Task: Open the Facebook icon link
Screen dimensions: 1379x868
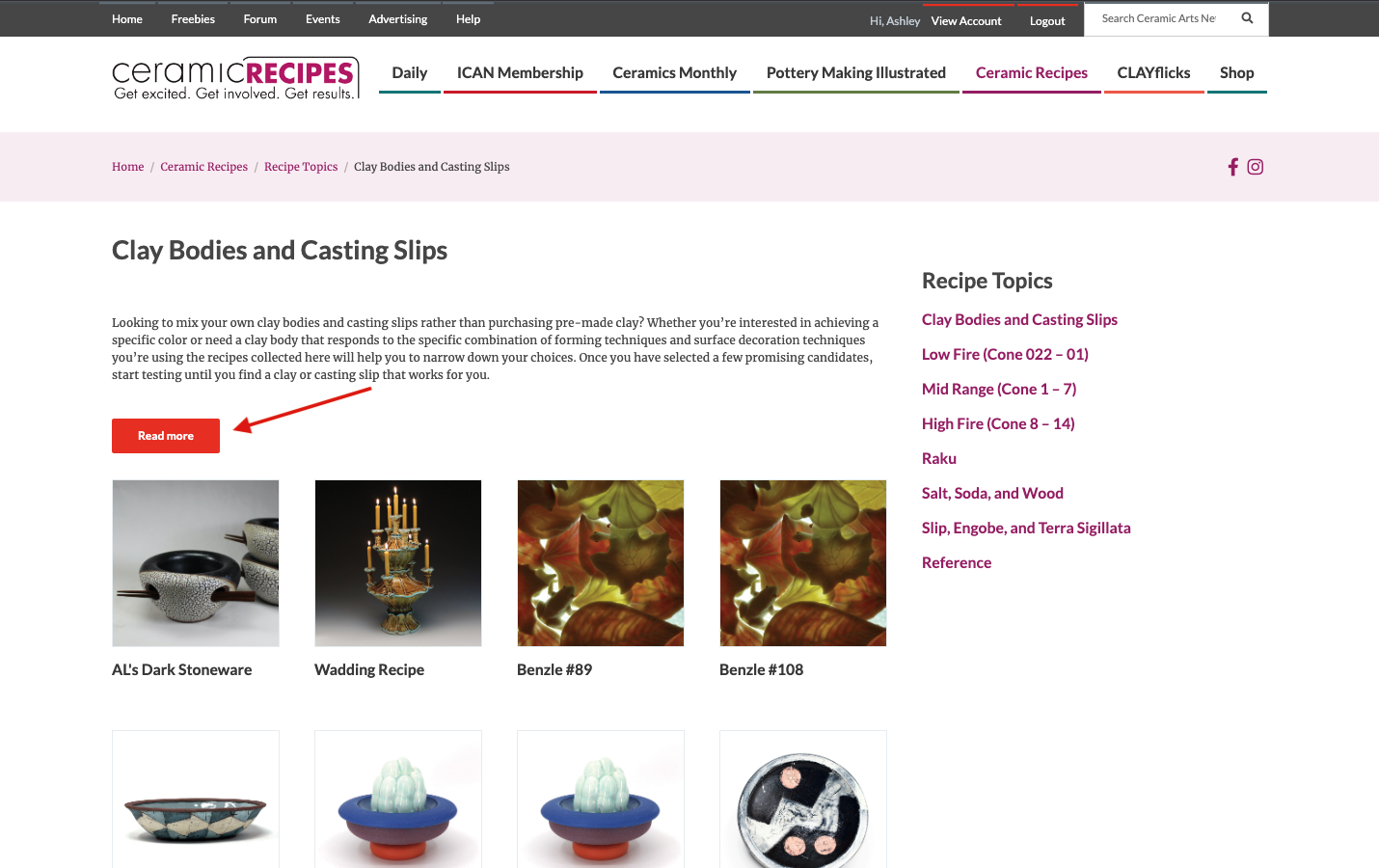Action: click(1232, 167)
